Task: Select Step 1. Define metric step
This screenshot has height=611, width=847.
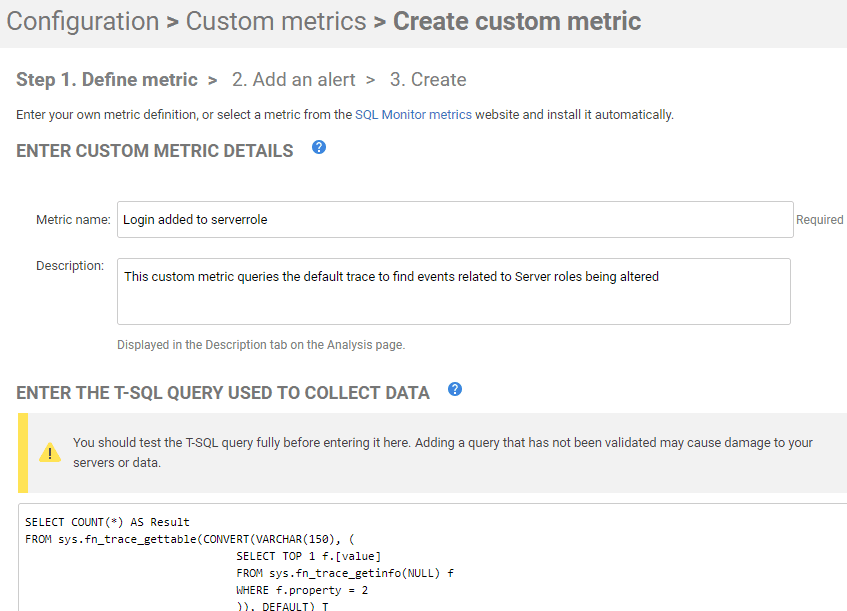Action: click(107, 79)
